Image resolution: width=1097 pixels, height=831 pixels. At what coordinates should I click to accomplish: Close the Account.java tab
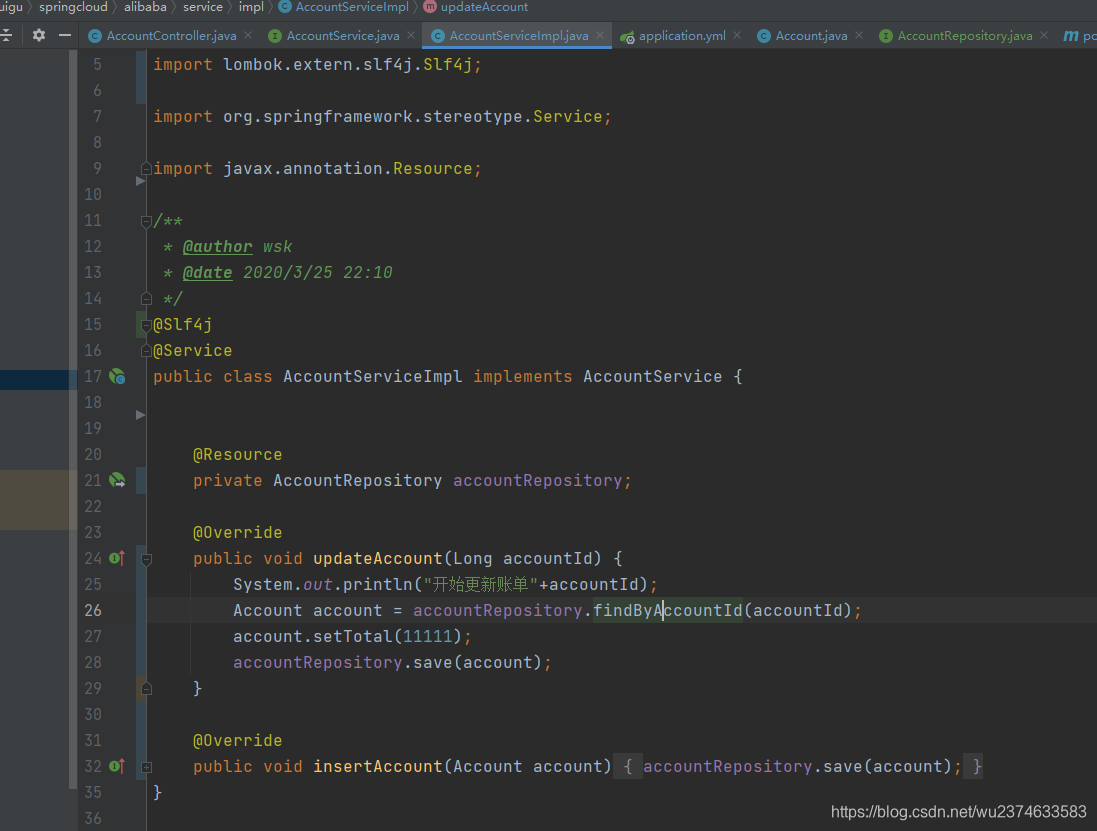click(x=858, y=35)
